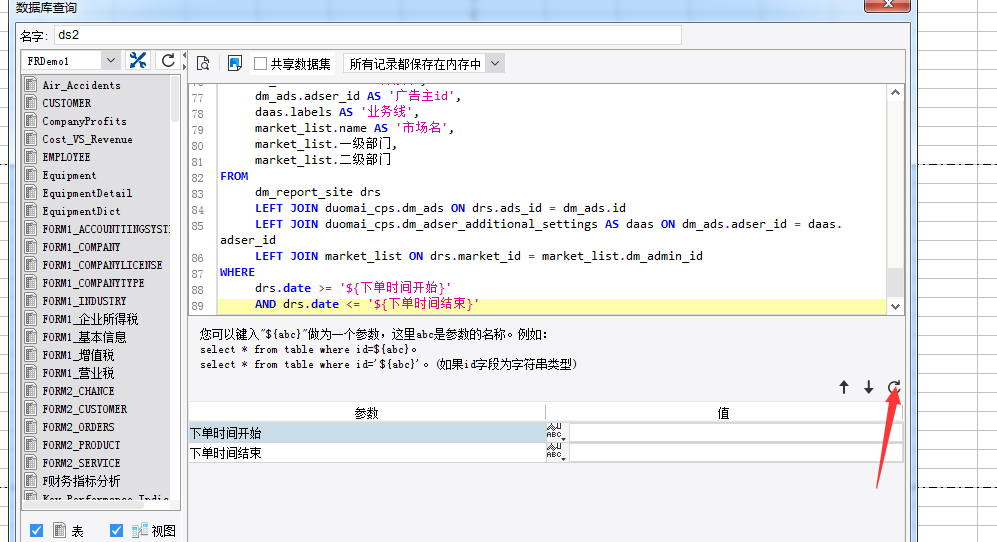Select FORM1_基本信息 table
Screen dimensions: 997x542
84,337
